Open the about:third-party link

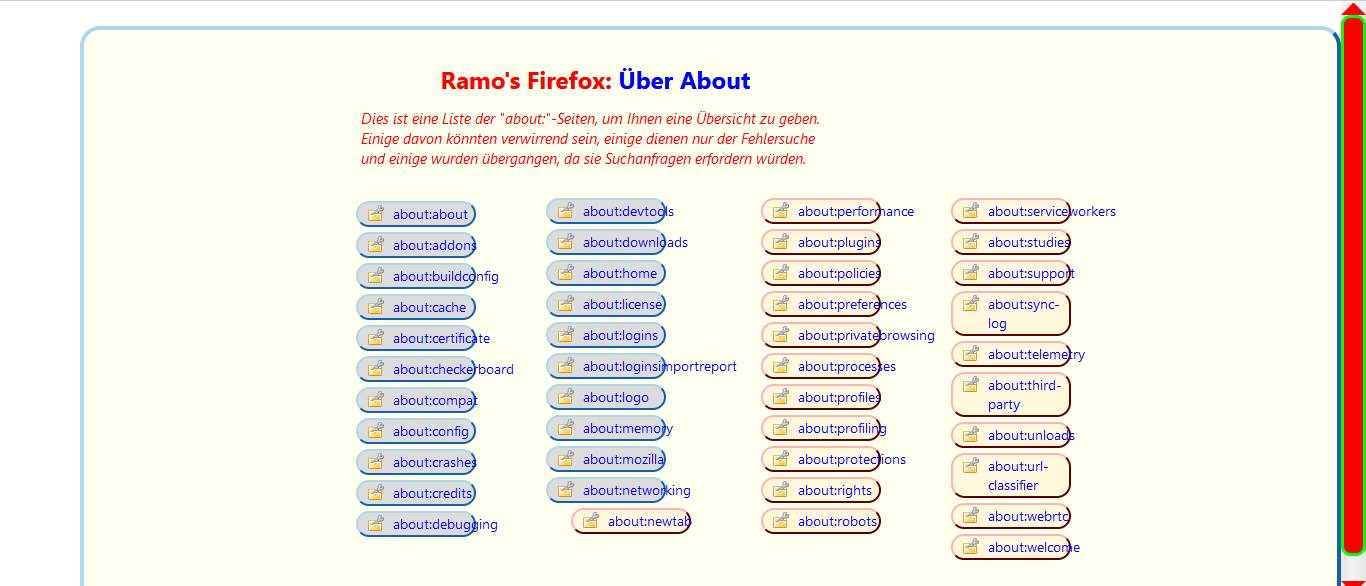coord(1024,395)
